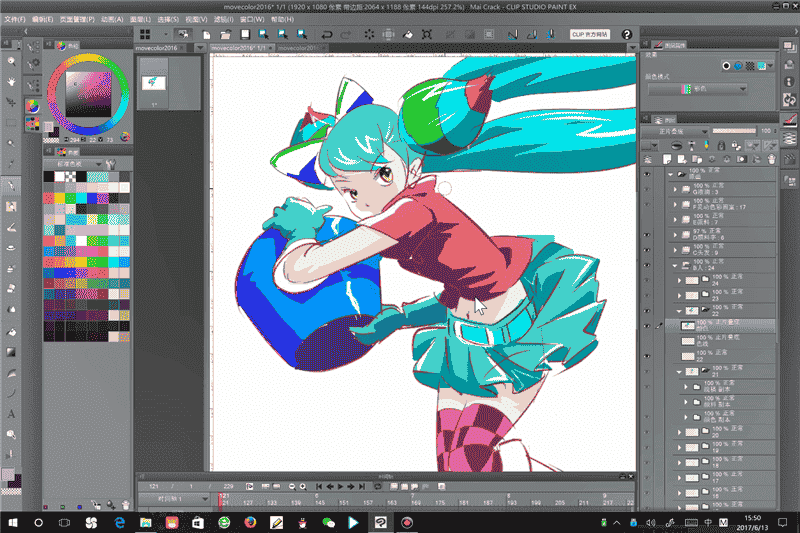This screenshot has width=800, height=533.
Task: Pick the black swatch in color set top row
Action: point(49,176)
